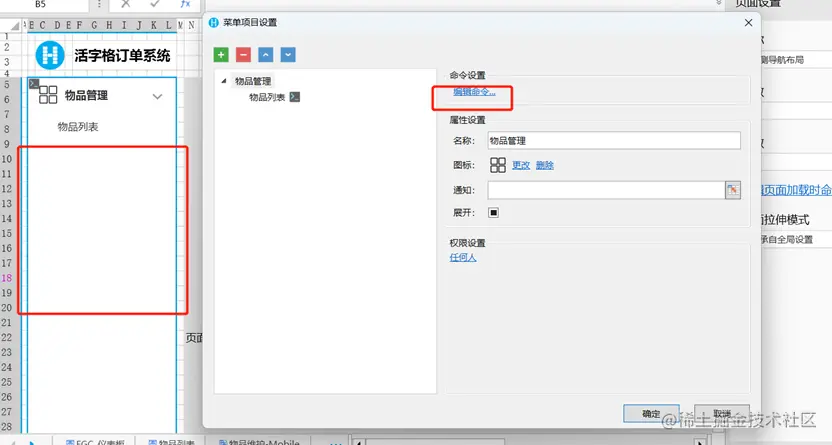Viewport: 832px width, 445px height.
Task: Toggle the 展开 checkbox
Action: coord(493,213)
